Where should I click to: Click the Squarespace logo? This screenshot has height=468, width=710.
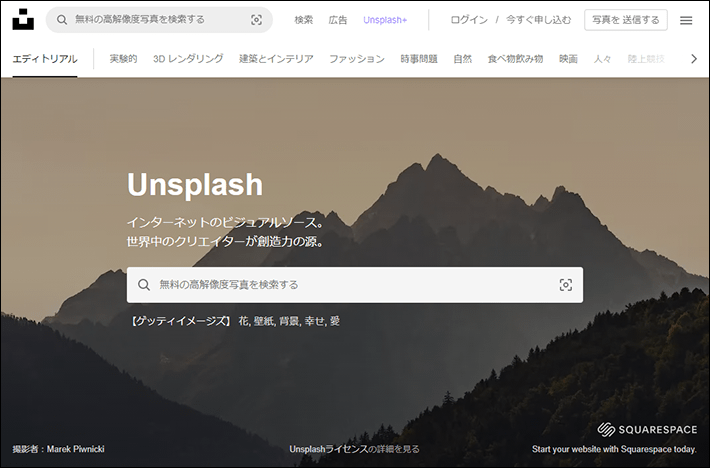(647, 430)
